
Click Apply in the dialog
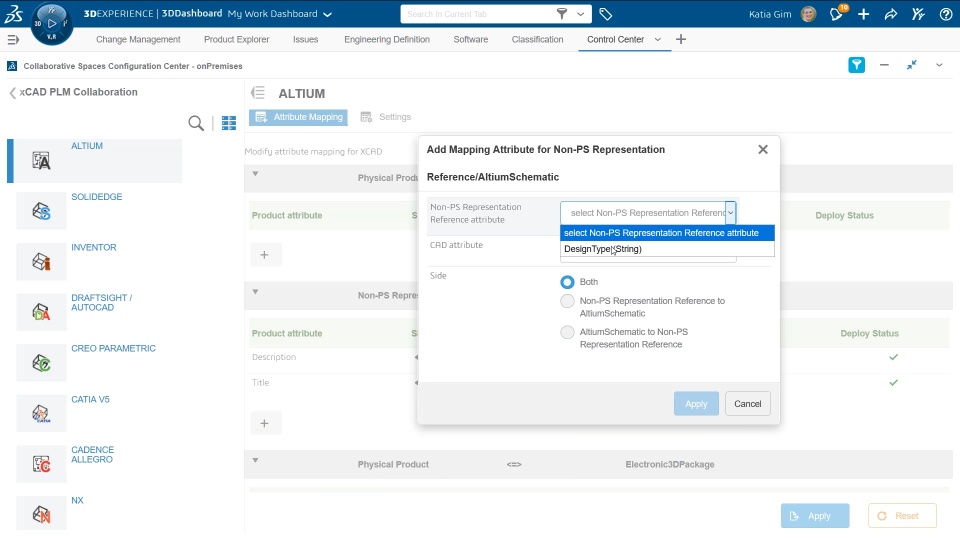tap(696, 404)
